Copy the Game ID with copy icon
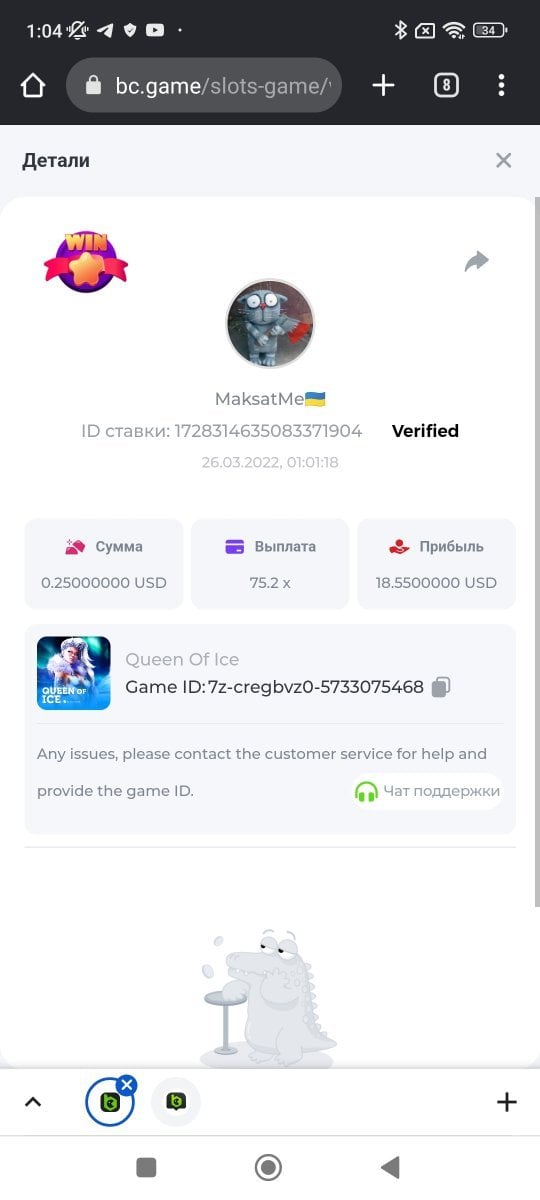This screenshot has height=1200, width=540. point(442,687)
